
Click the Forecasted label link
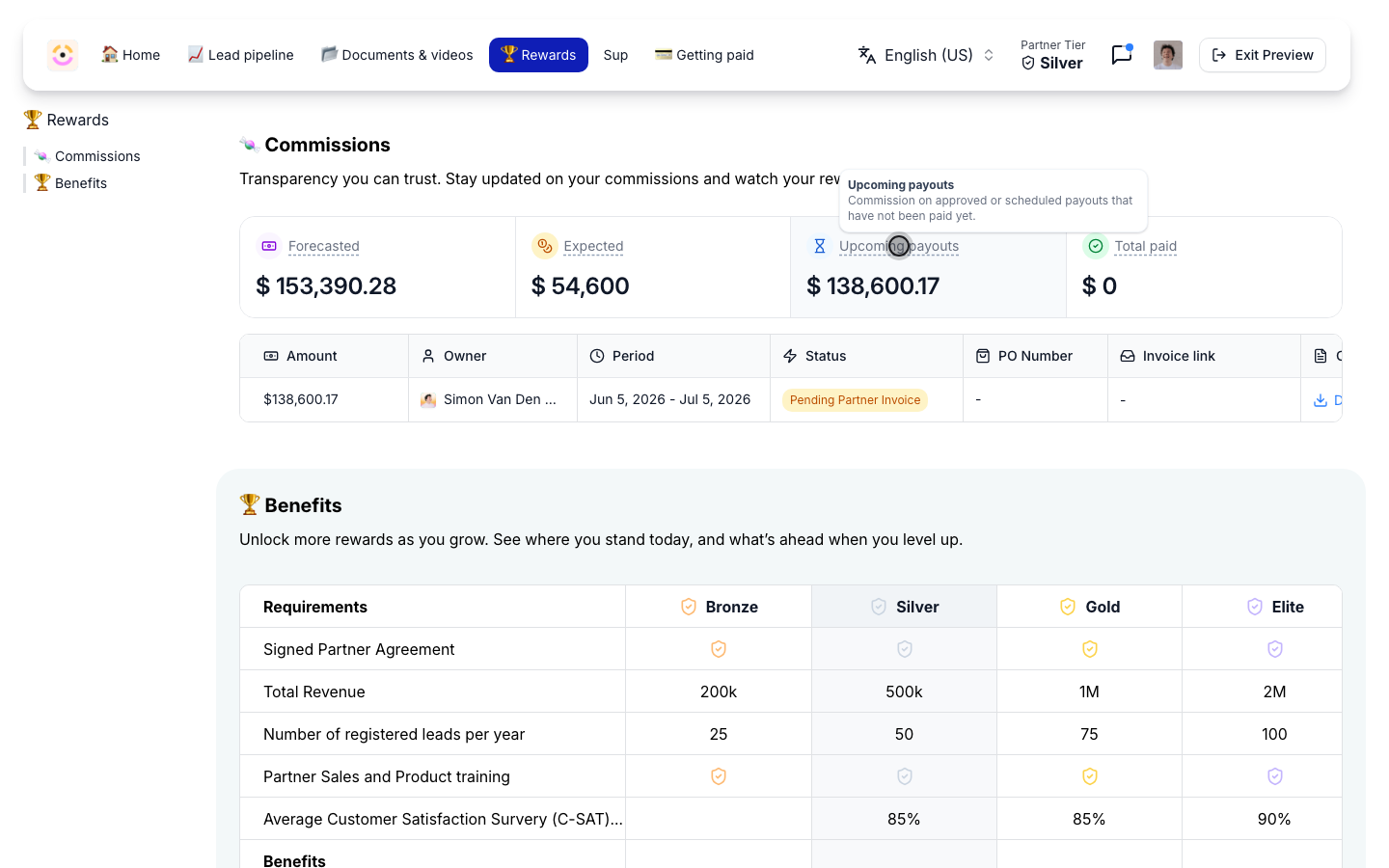pyautogui.click(x=324, y=246)
